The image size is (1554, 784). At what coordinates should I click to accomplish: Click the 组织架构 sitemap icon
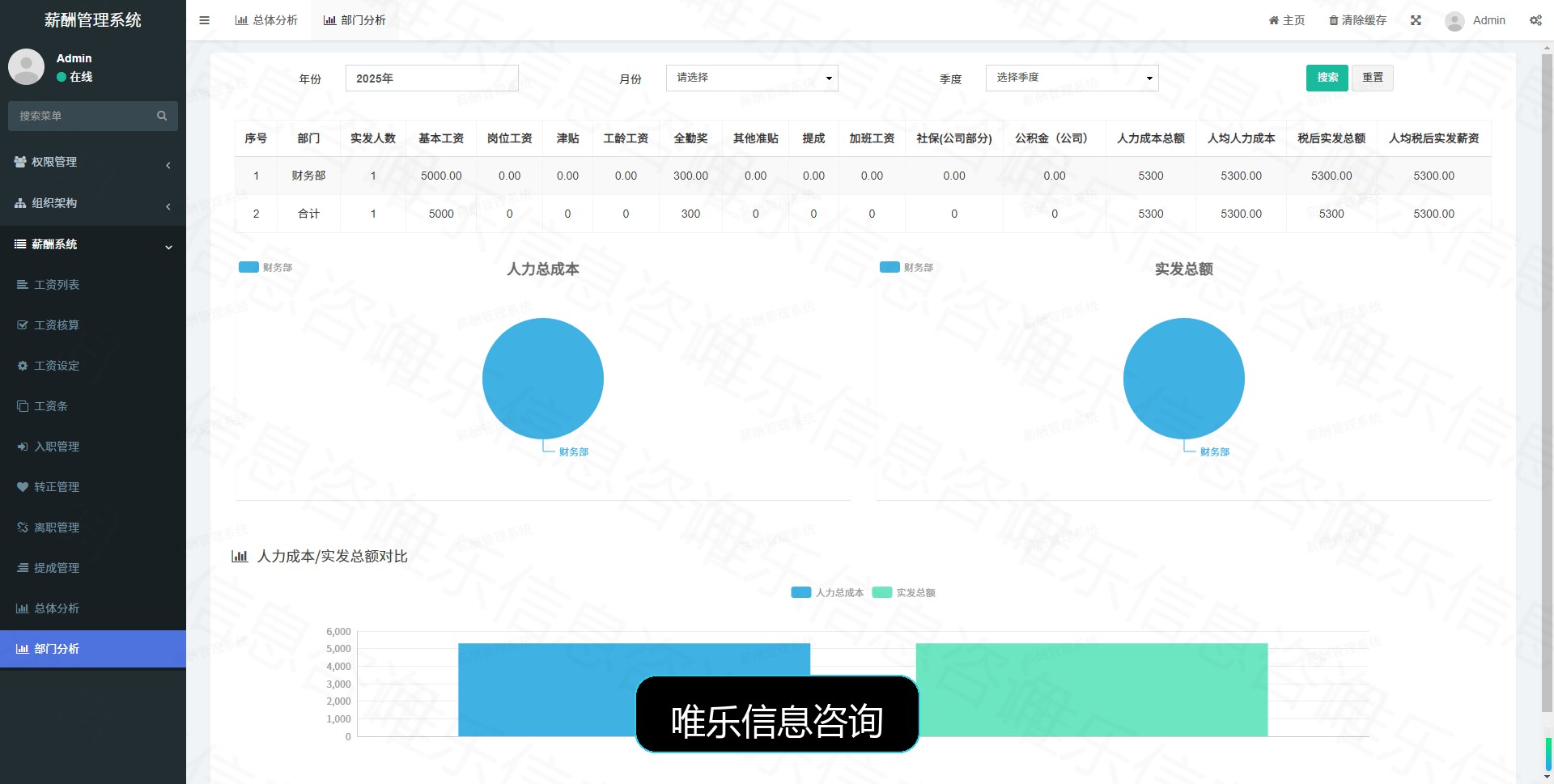coord(20,203)
